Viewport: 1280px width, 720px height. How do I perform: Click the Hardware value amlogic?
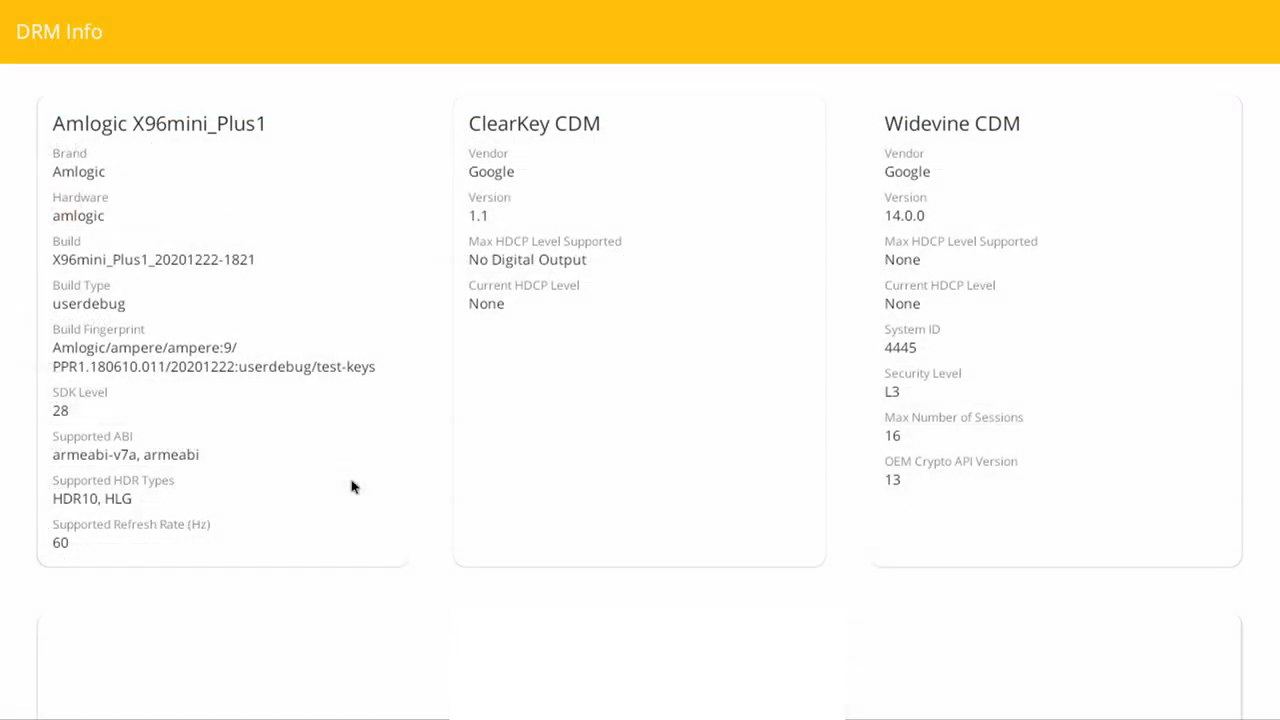78,216
